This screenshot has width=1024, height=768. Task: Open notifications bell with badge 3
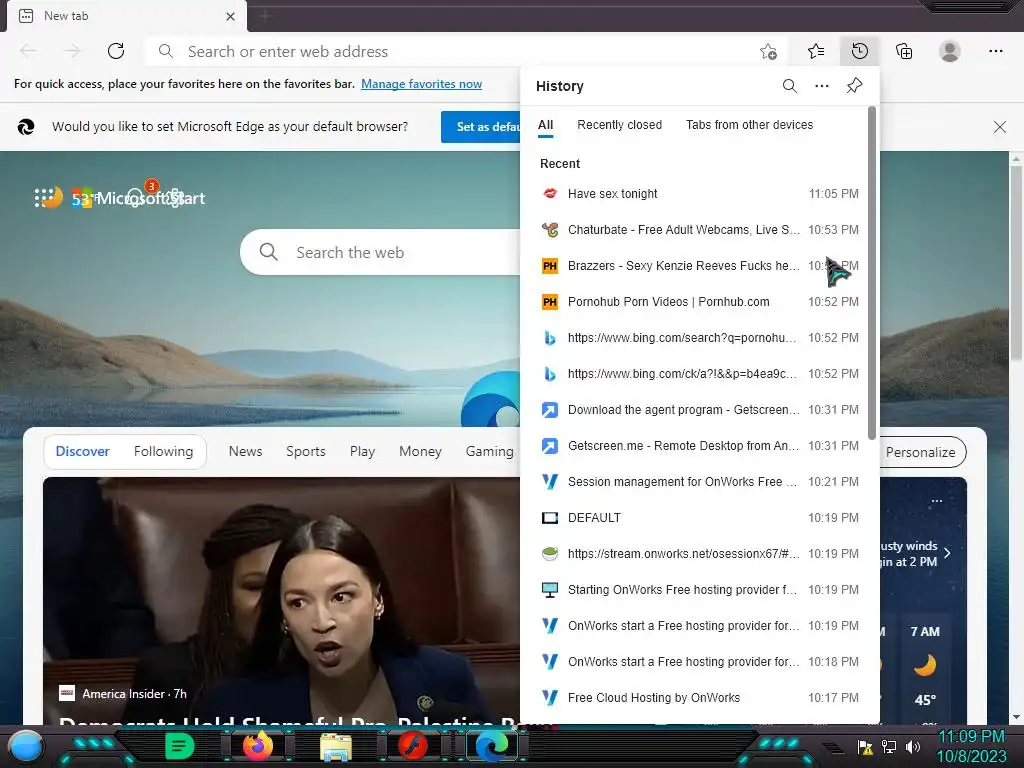click(x=136, y=197)
